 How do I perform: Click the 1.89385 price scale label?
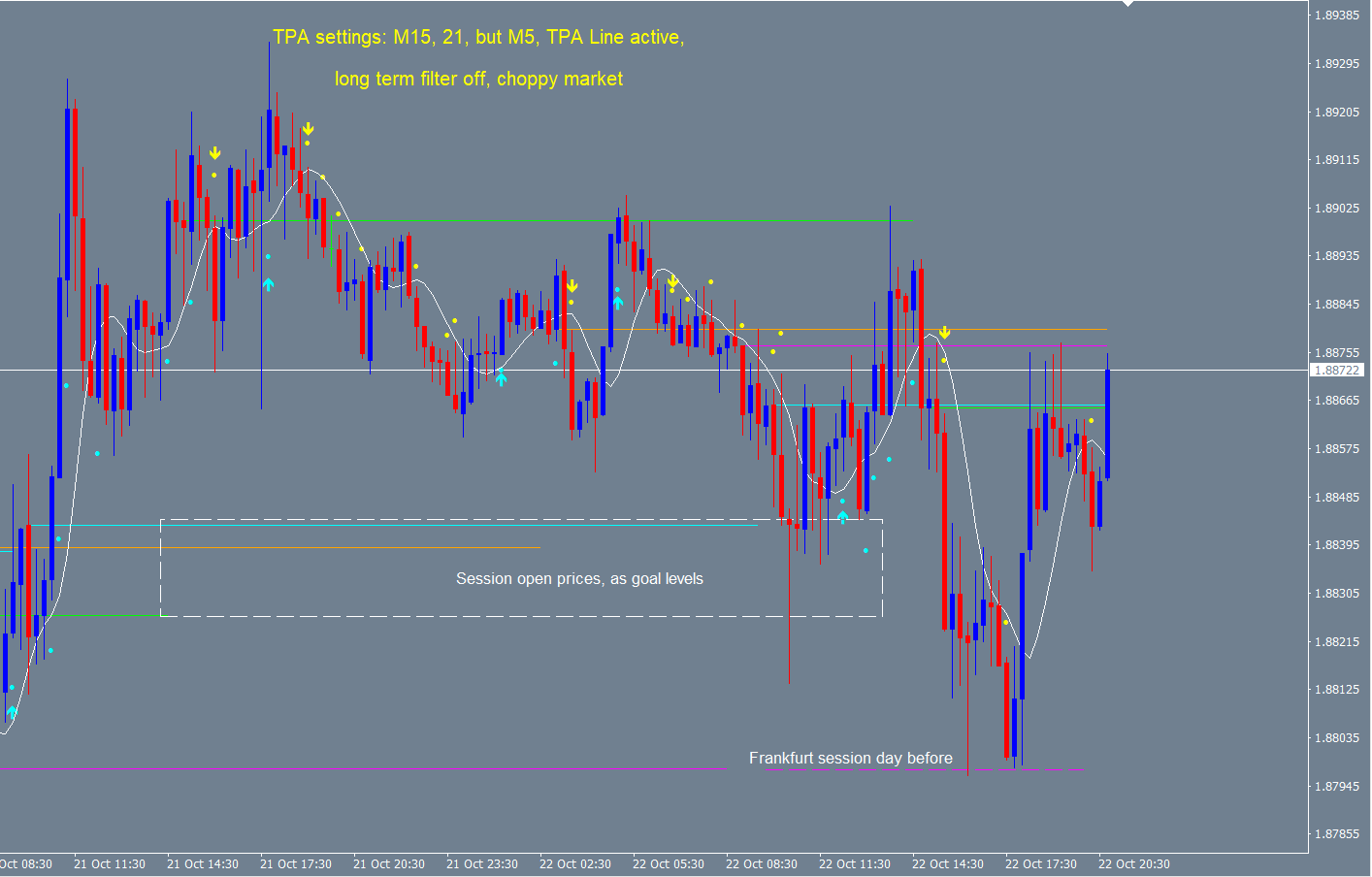point(1336,16)
